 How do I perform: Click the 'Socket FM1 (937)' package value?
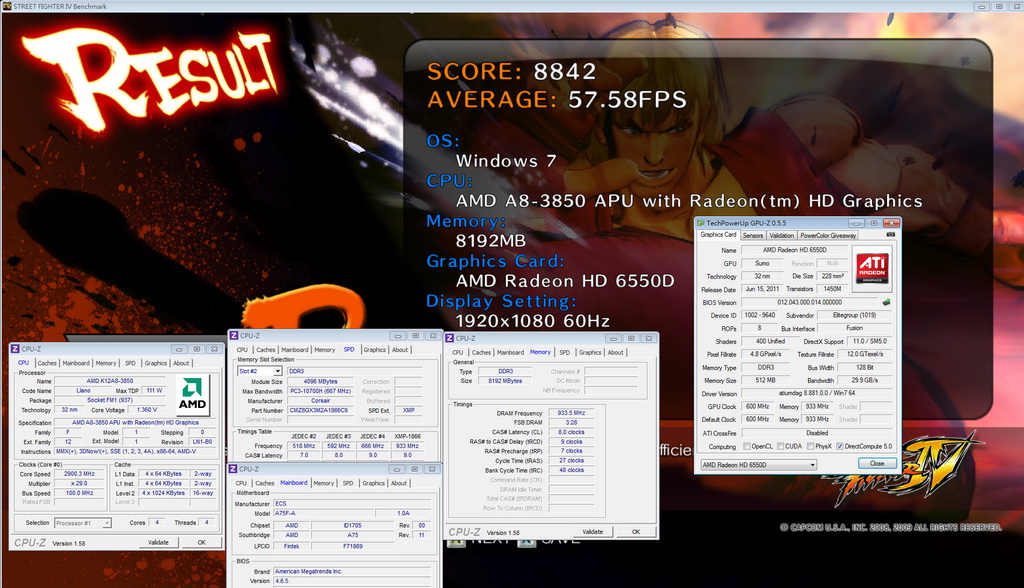pyautogui.click(x=110, y=400)
